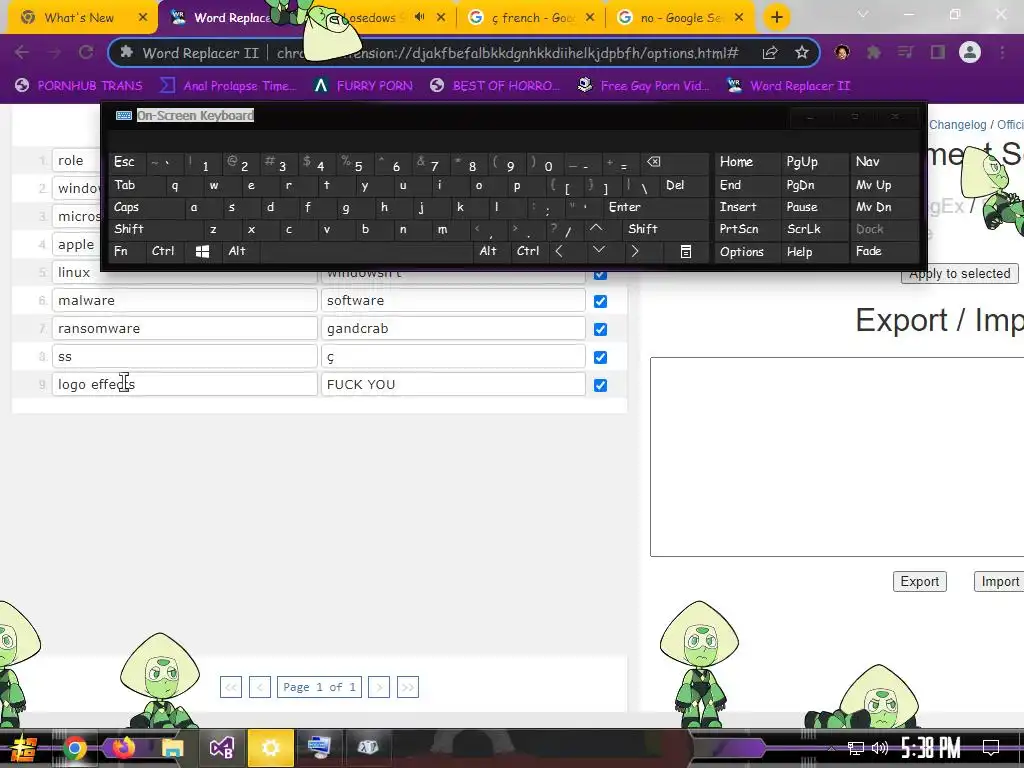Viewport: 1024px width, 768px height.
Task: Go to first page with << button
Action: coord(231,687)
